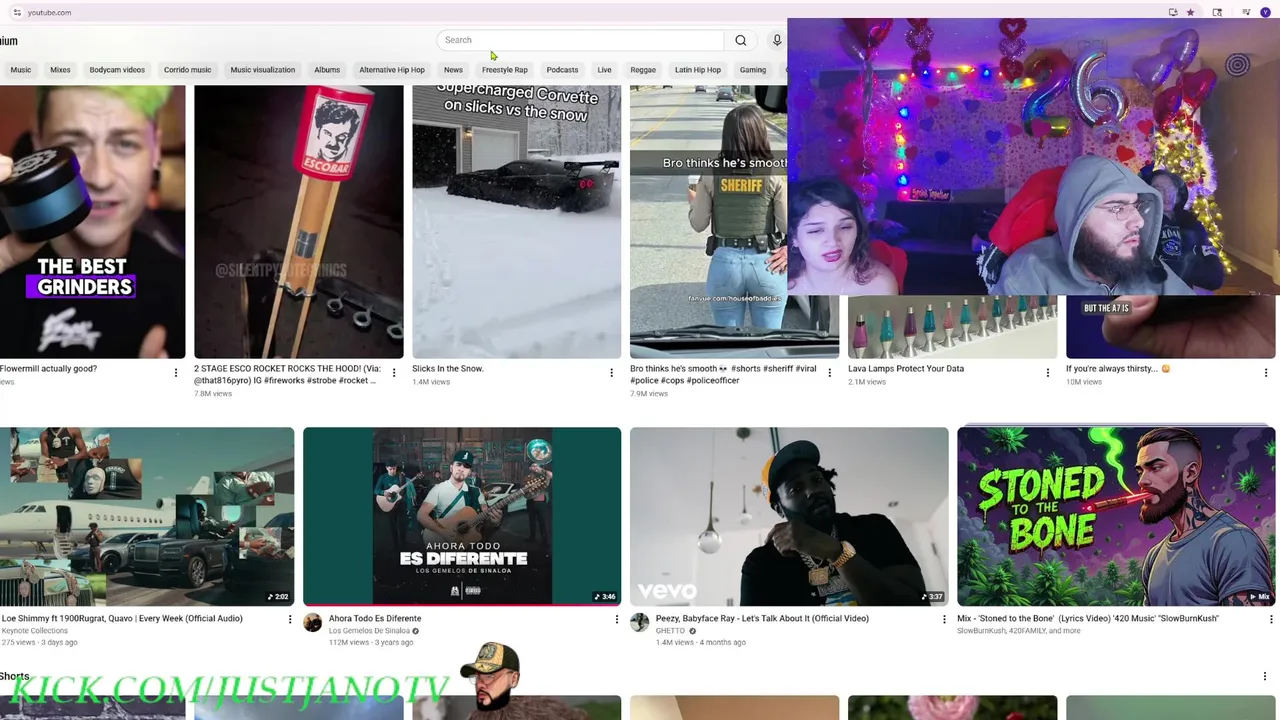Open more options for Esco Rocket short
Screen dimensions: 1280x720
pos(394,373)
